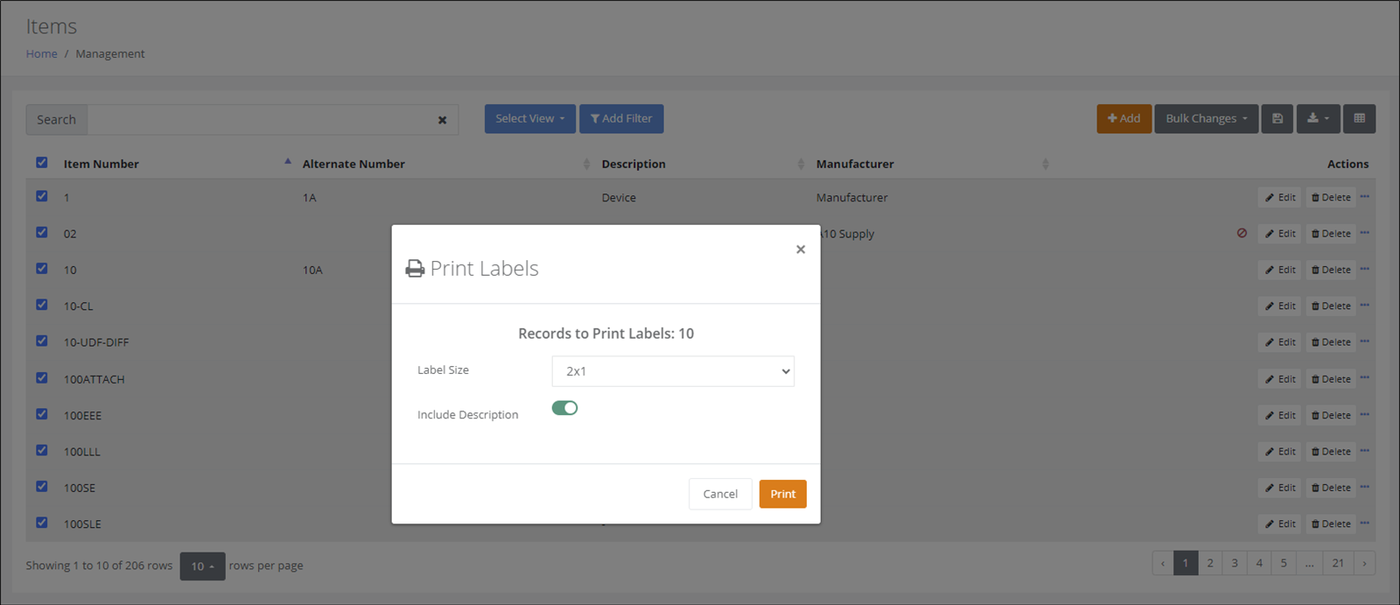Uncheck the checkbox for item 10-UDF-DIFF
1400x605 pixels.
(41, 341)
